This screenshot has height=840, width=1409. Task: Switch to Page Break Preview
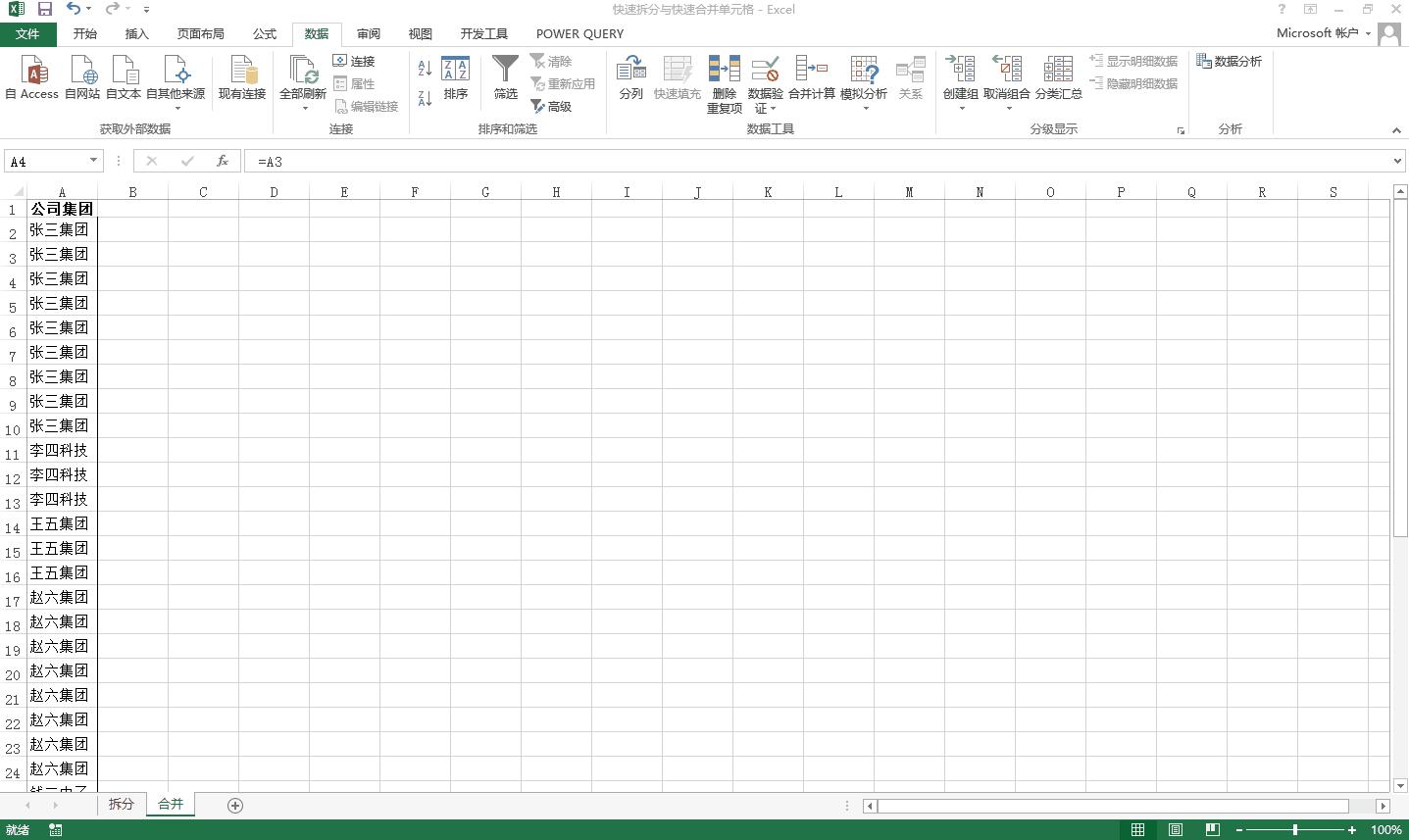(x=1212, y=830)
